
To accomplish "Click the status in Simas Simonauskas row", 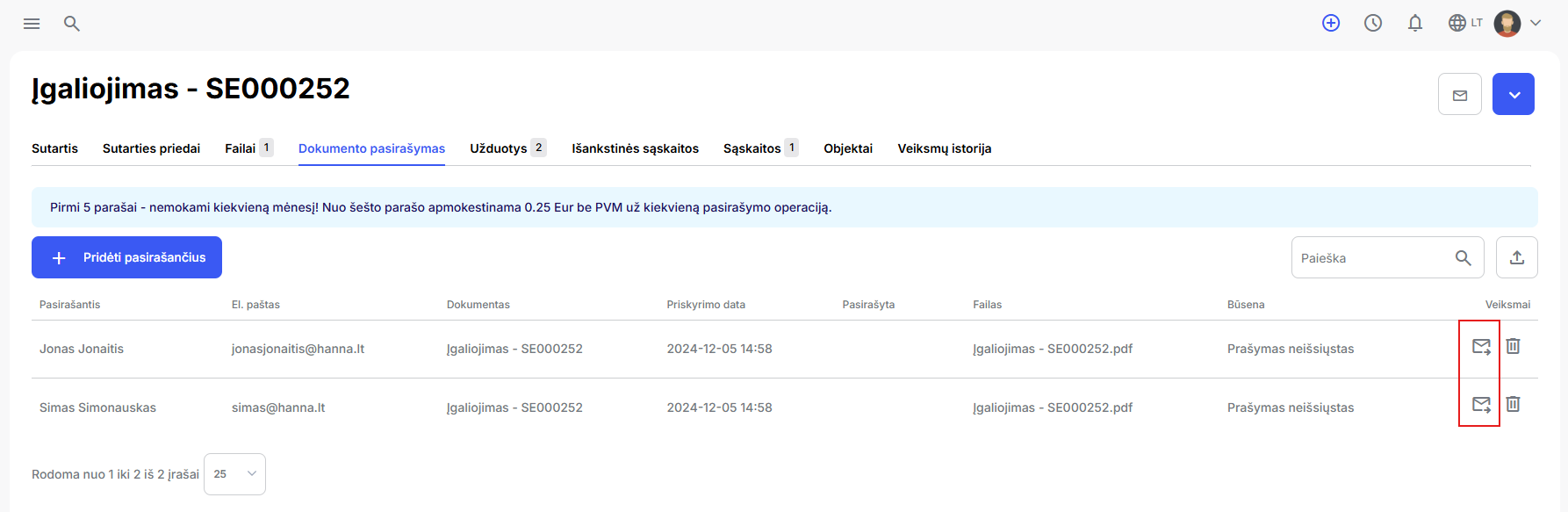I will pos(1291,407).
